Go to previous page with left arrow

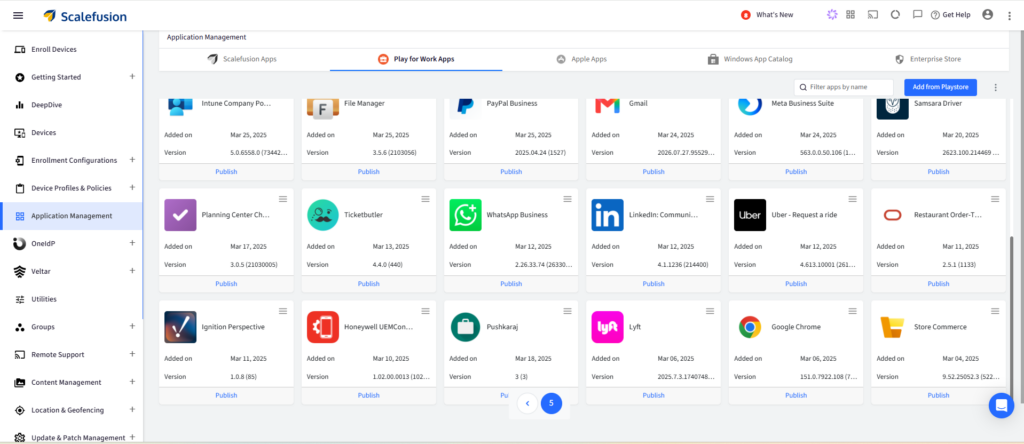[527, 404]
